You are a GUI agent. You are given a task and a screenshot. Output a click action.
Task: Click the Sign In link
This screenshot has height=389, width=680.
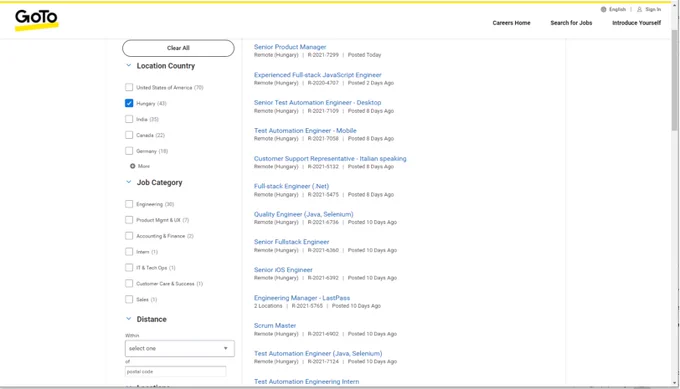653,10
